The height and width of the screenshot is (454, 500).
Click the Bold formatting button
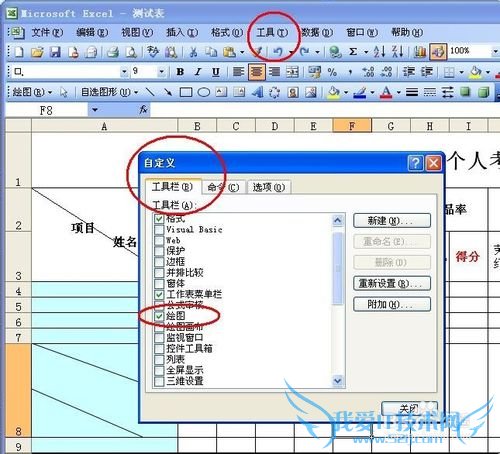coord(180,72)
